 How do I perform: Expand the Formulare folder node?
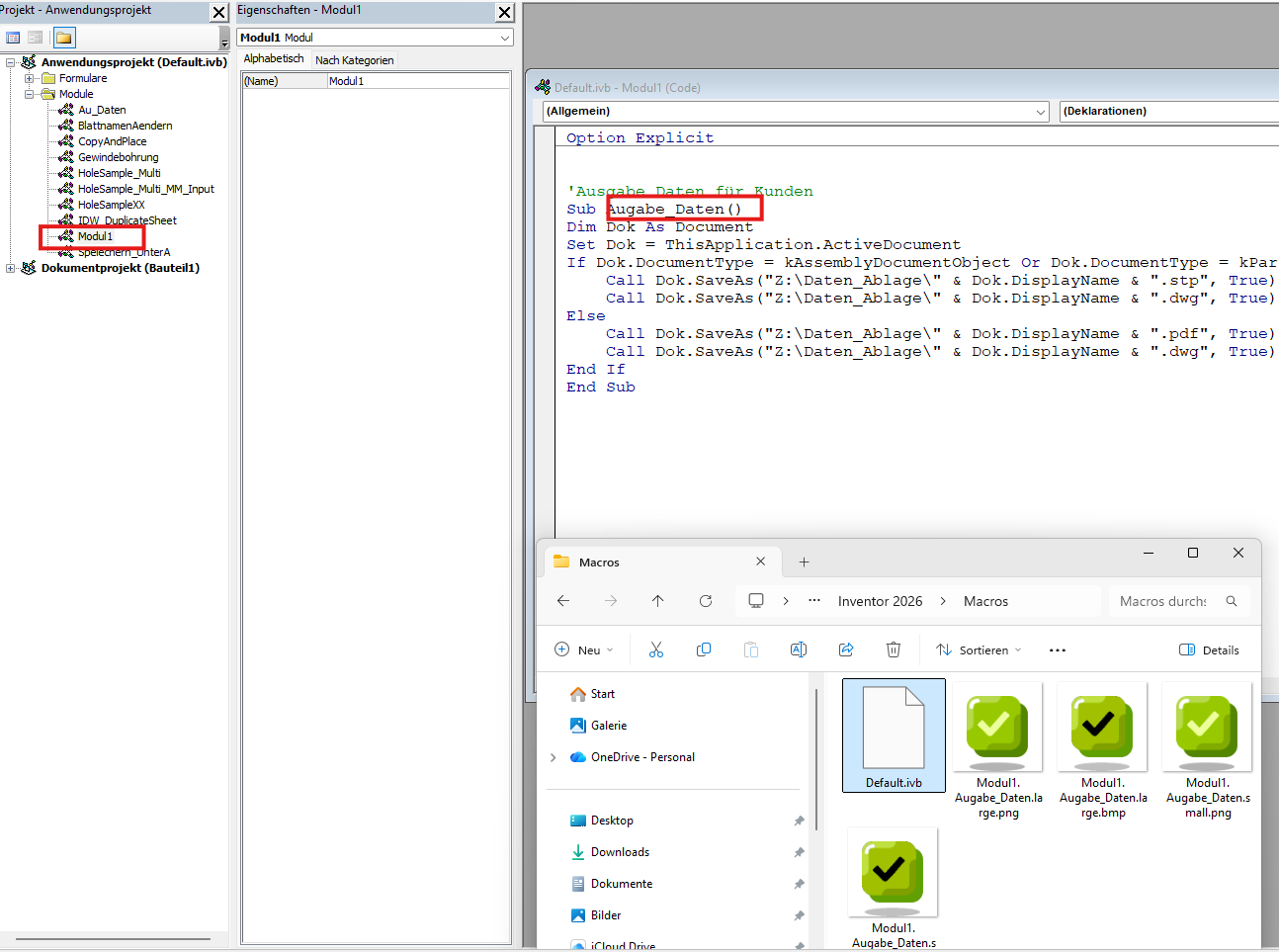[30, 78]
